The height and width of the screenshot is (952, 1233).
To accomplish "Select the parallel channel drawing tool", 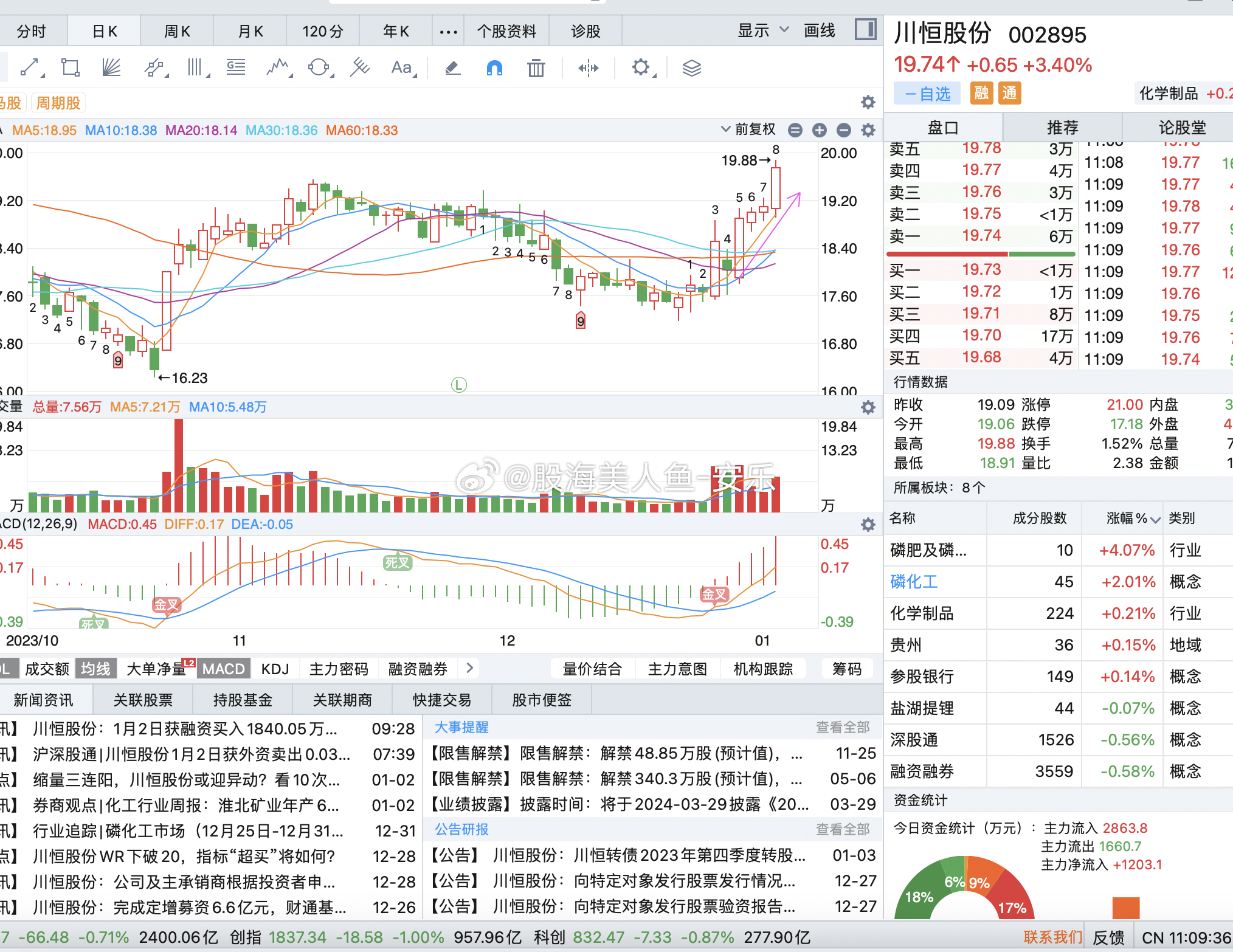I will pyautogui.click(x=155, y=67).
